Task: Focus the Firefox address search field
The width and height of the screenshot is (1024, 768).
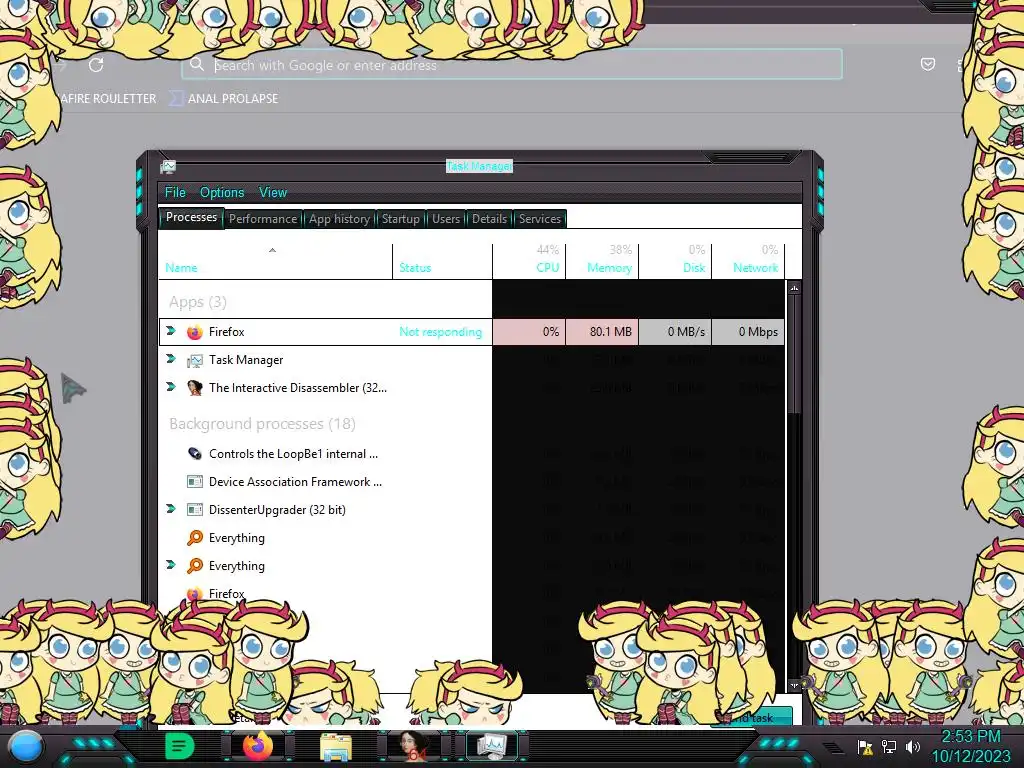Action: tap(511, 65)
